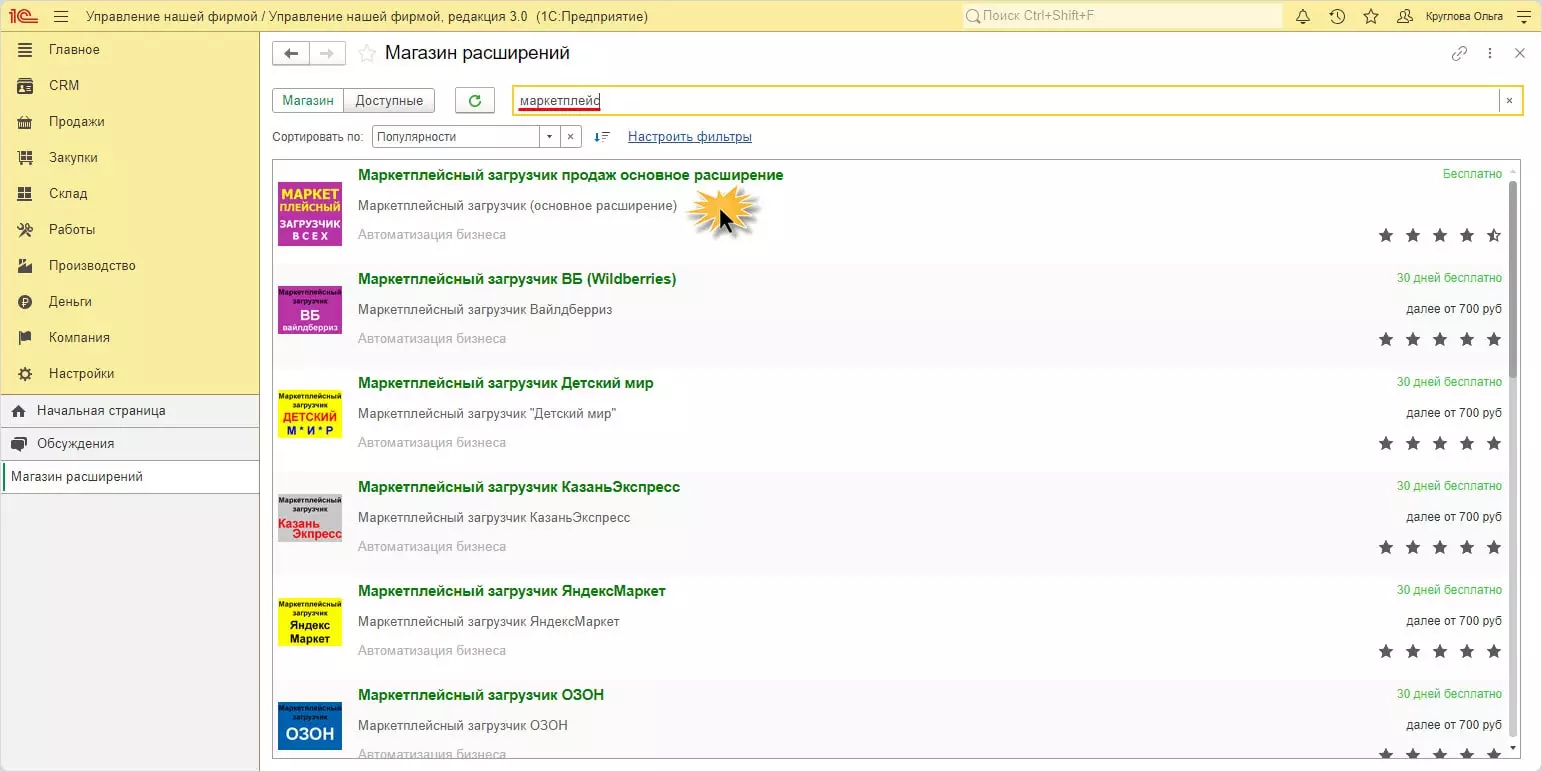Click the Популярности sort field
1542x772 pixels.
pyautogui.click(x=456, y=137)
